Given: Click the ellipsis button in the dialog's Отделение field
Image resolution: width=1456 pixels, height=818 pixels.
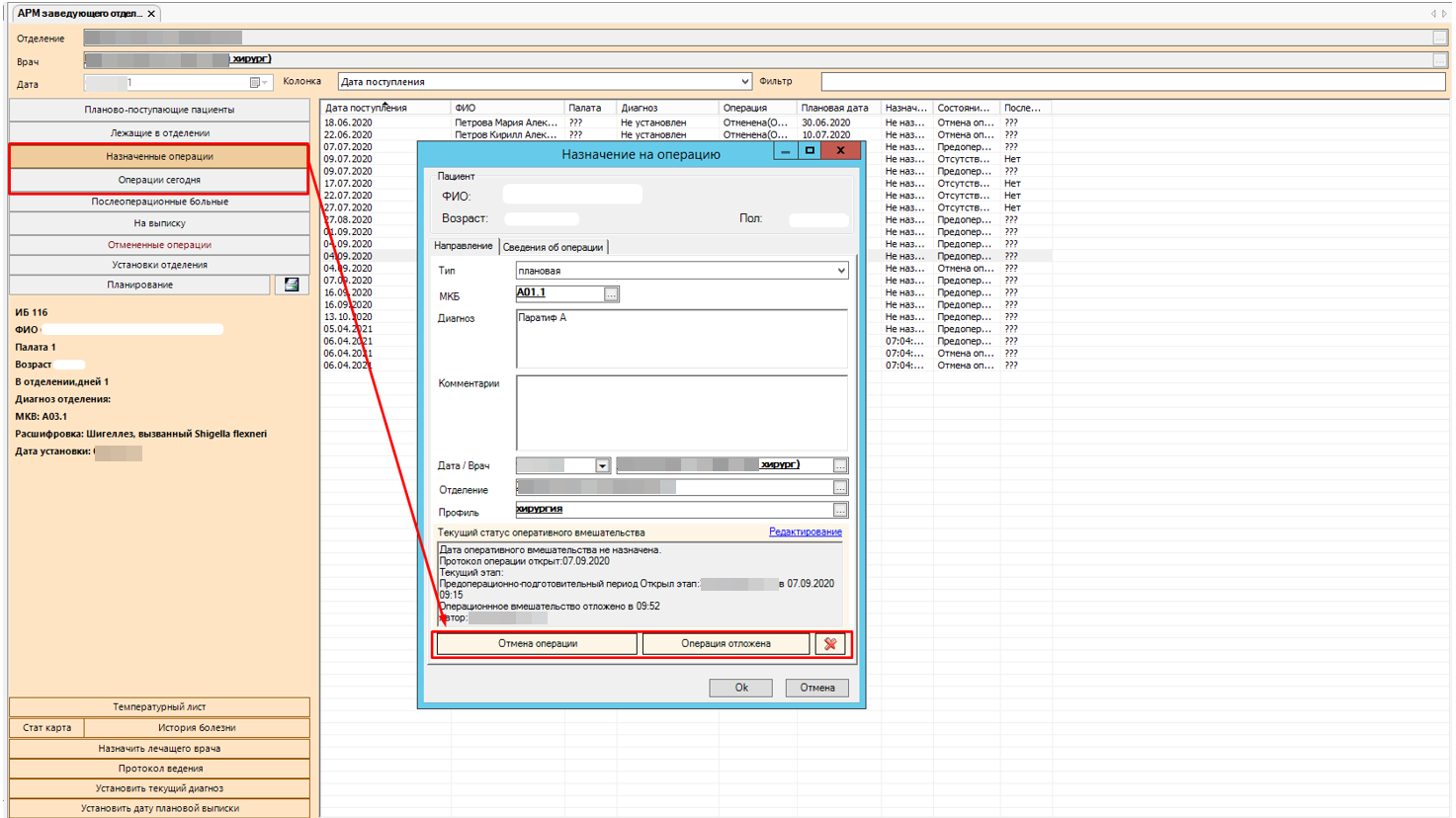Looking at the screenshot, I should click(x=840, y=488).
